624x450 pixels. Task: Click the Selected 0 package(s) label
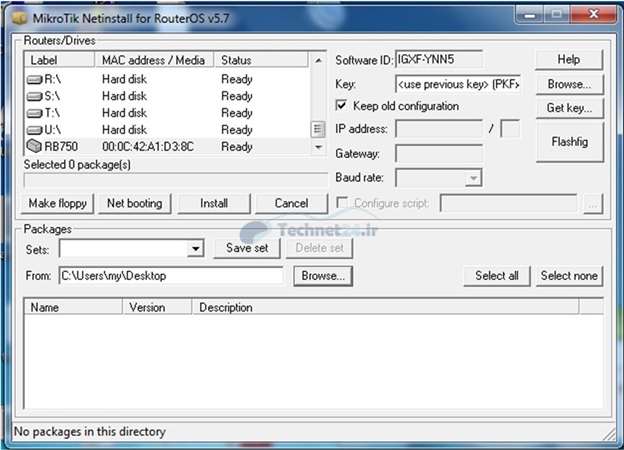click(x=77, y=164)
